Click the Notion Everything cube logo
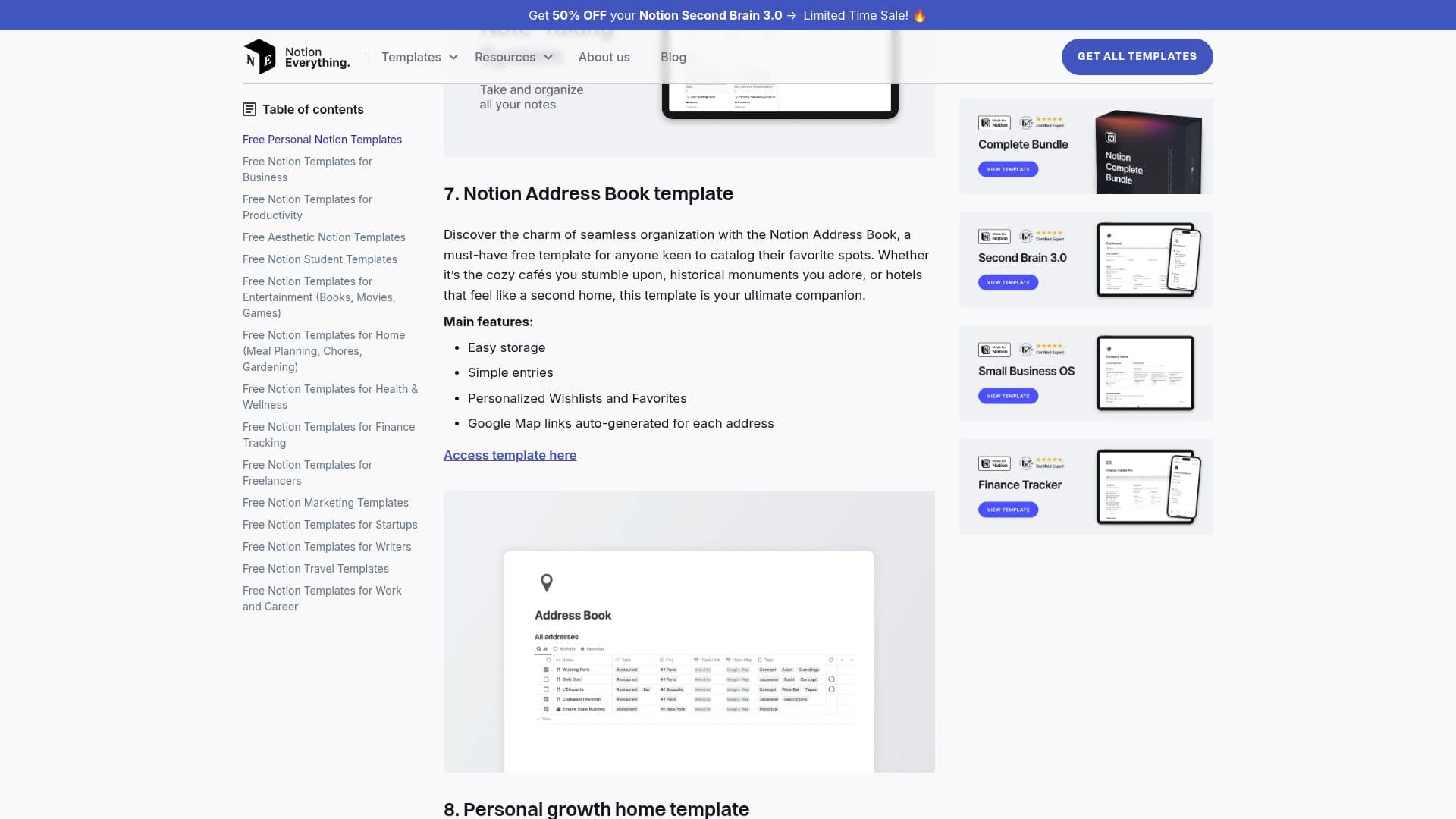 click(259, 57)
